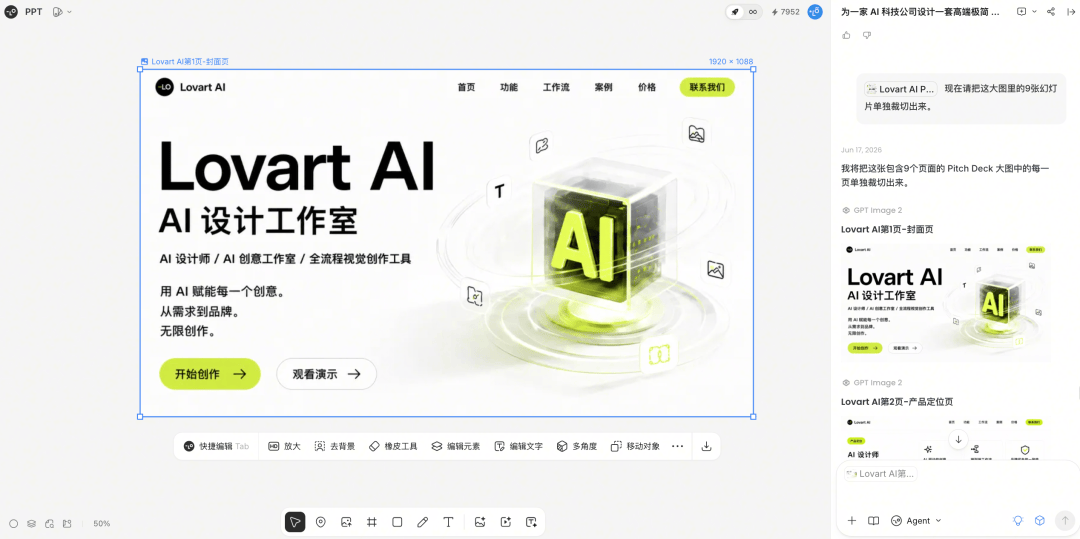Toggle the infinity unlimited mode
This screenshot has width=1080, height=539.
pyautogui.click(x=753, y=12)
